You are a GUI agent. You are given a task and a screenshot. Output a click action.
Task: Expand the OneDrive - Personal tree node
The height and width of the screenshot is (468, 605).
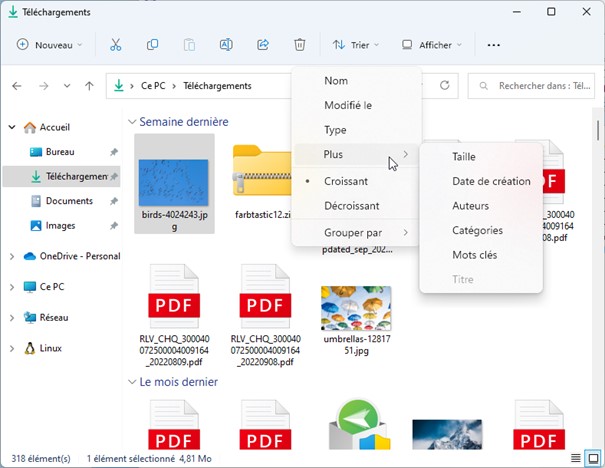tap(12, 256)
